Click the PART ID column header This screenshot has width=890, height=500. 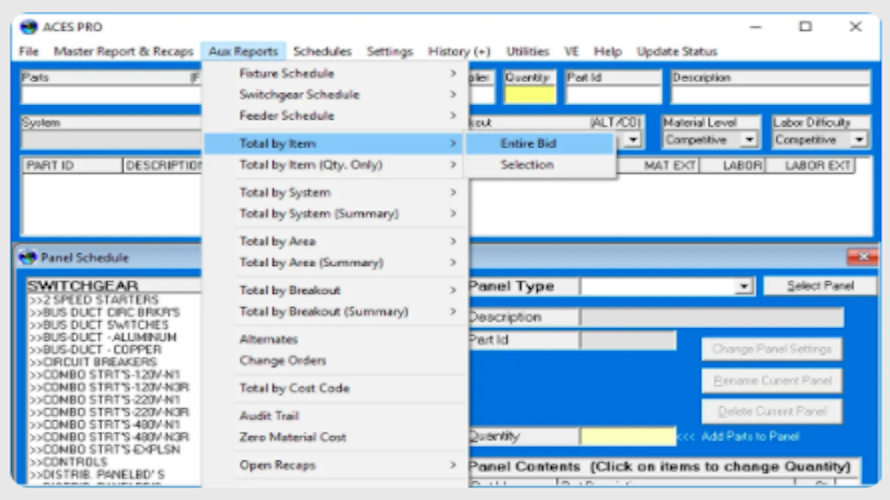(73, 166)
